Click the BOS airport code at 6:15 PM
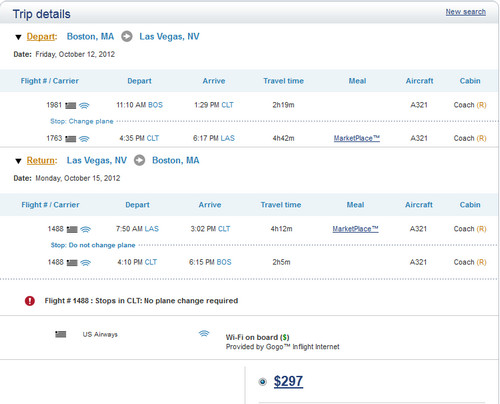 click(224, 262)
